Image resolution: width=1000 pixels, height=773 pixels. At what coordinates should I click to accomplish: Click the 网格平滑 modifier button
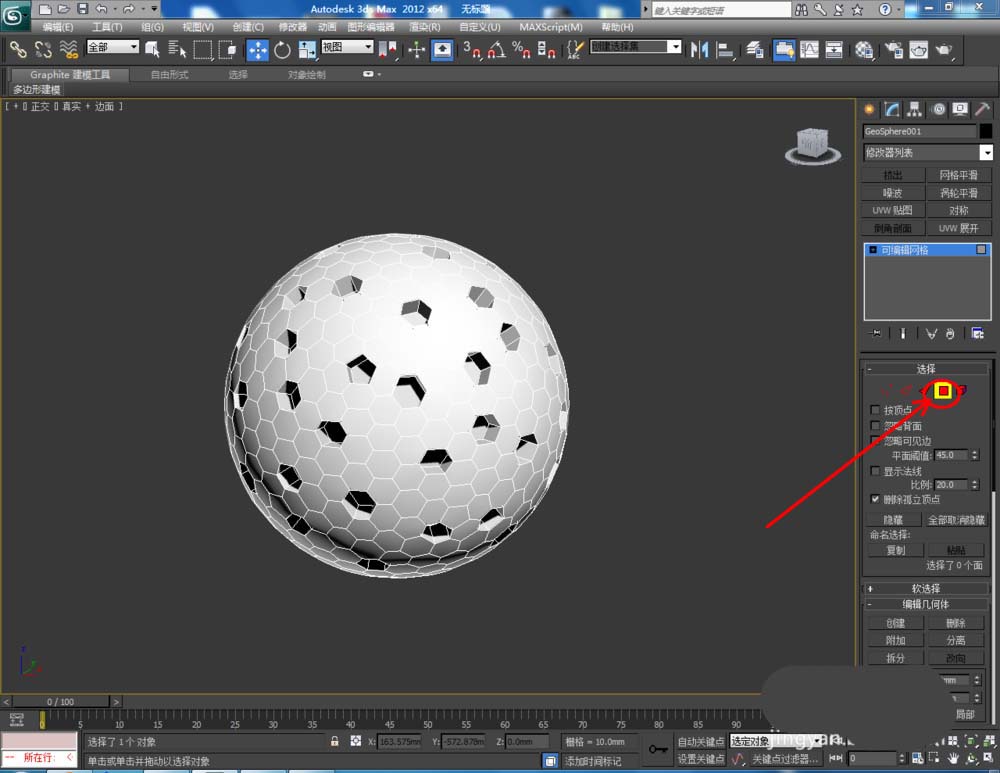pyautogui.click(x=958, y=175)
